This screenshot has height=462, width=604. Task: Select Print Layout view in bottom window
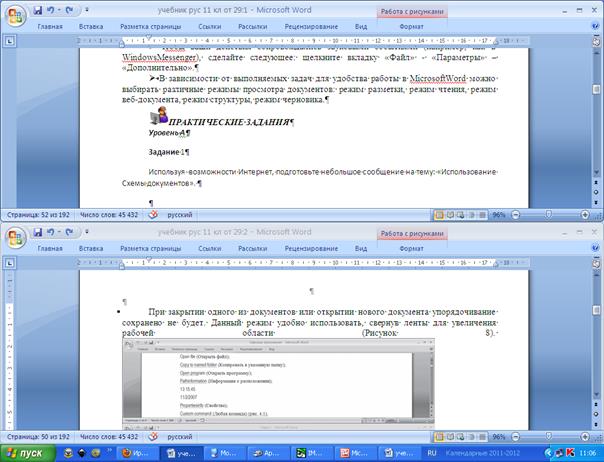point(439,437)
